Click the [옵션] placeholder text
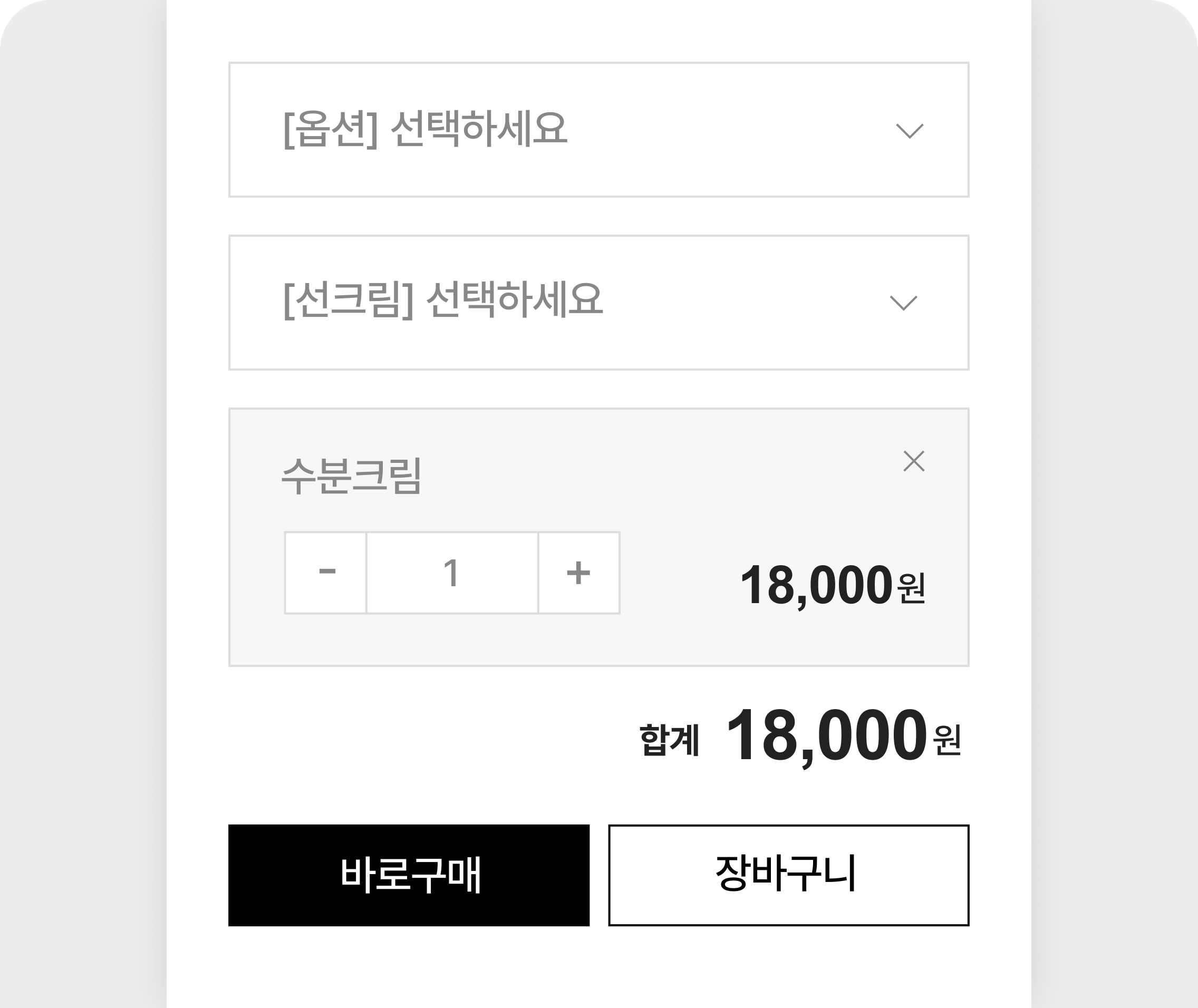1198x1008 pixels. point(425,129)
